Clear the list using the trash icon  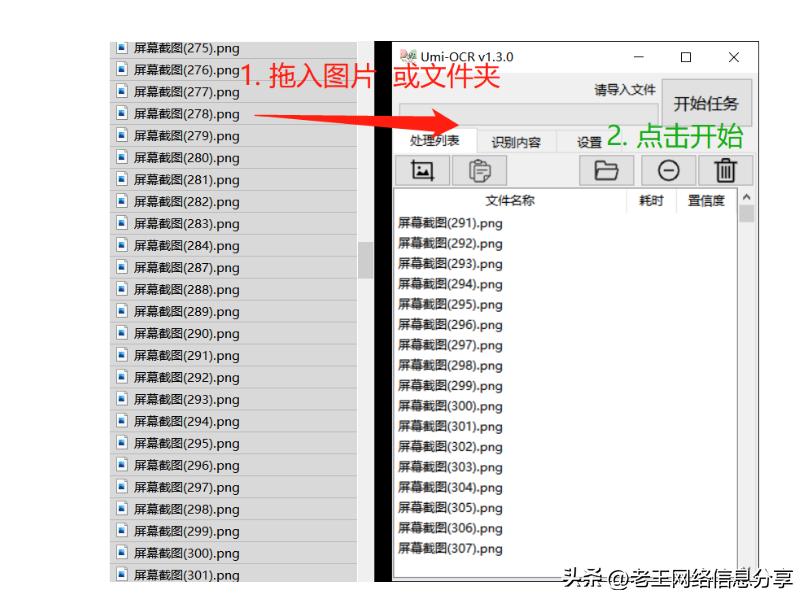(726, 170)
